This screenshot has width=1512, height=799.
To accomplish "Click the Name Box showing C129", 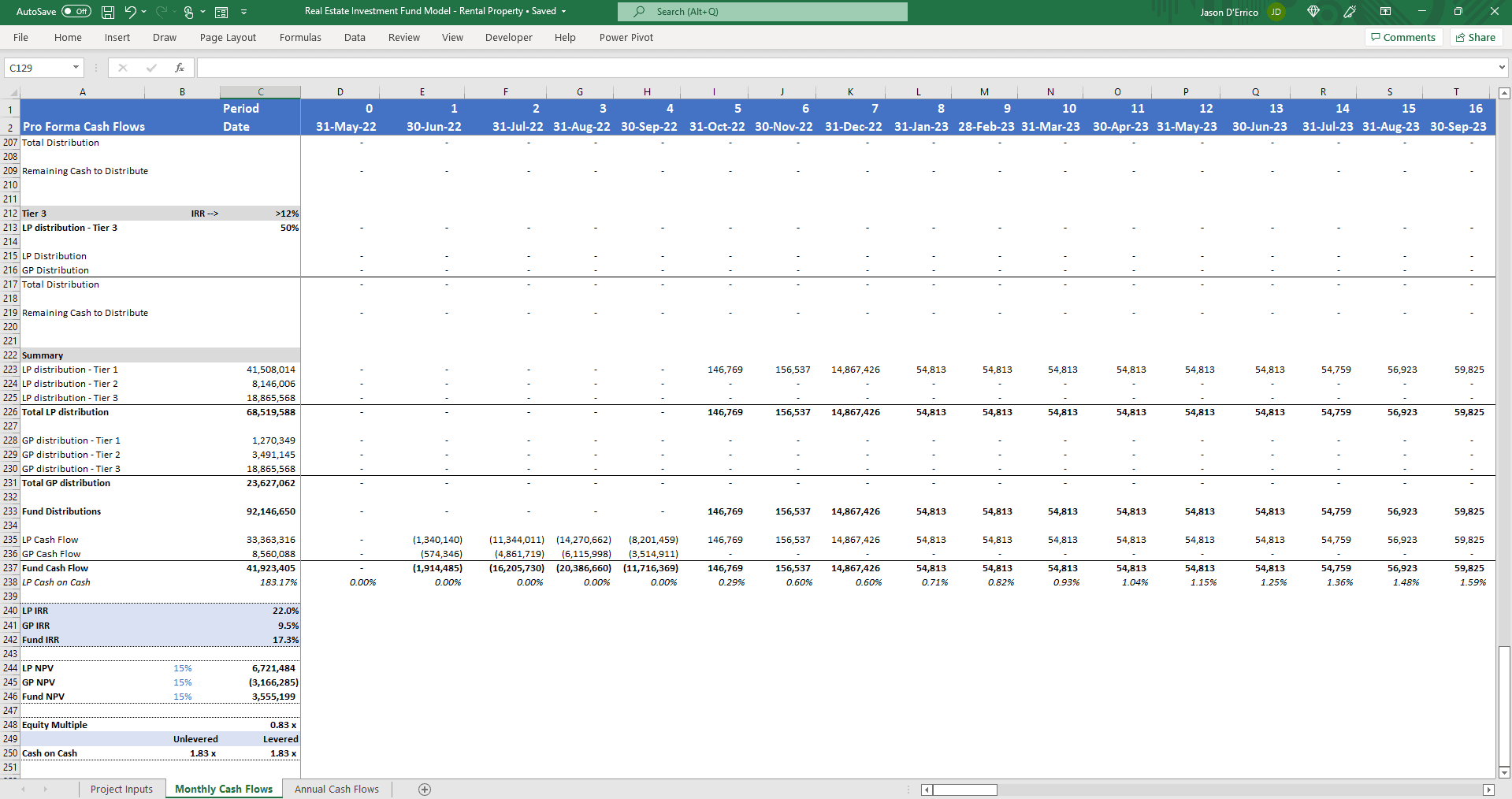I will (x=37, y=68).
